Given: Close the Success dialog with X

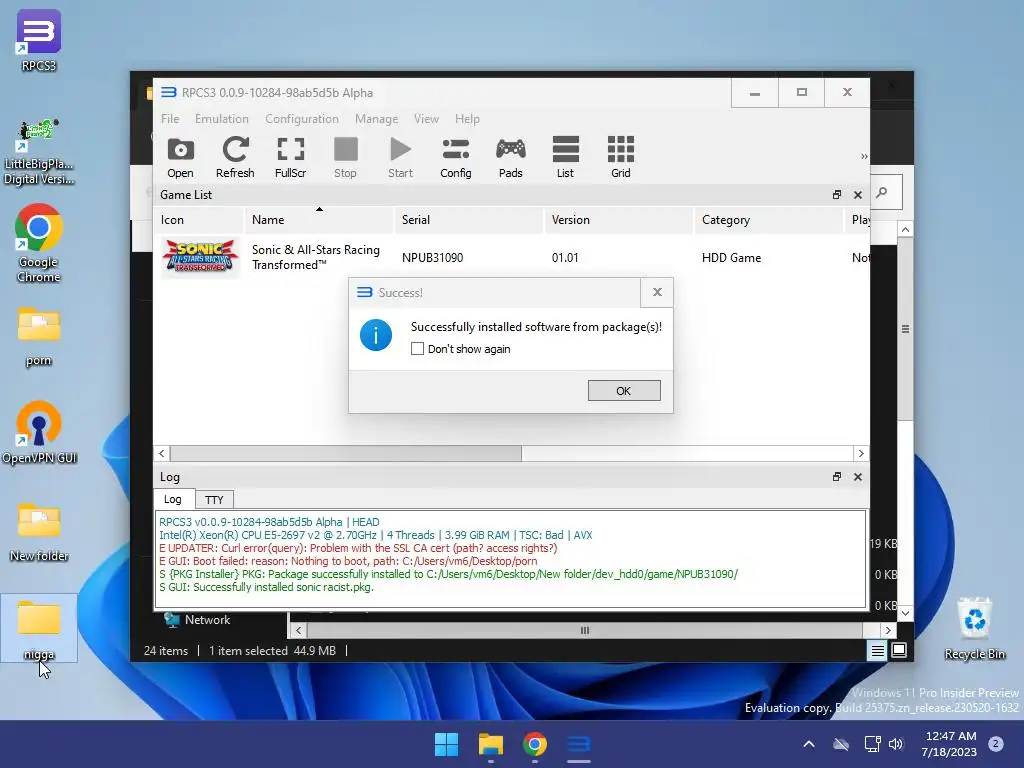Looking at the screenshot, I should pos(657,293).
